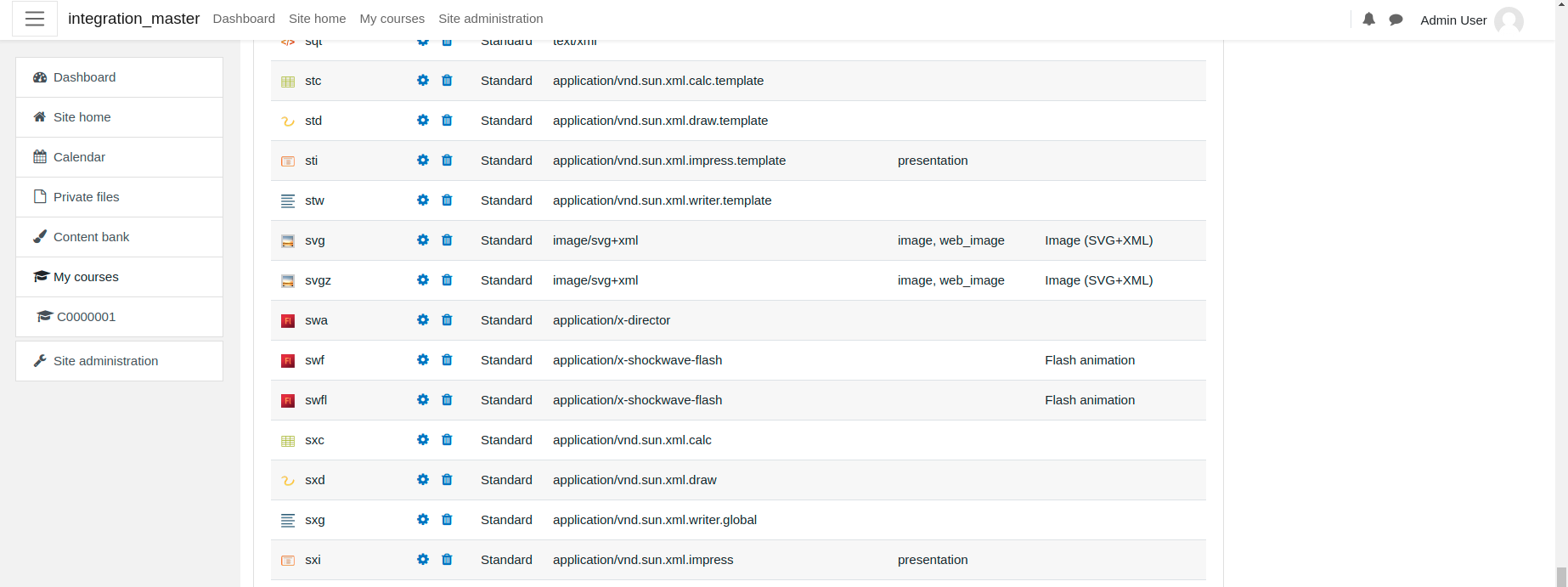Go to My courses in top navigation
This screenshot has width=1568, height=587.
pyautogui.click(x=392, y=19)
